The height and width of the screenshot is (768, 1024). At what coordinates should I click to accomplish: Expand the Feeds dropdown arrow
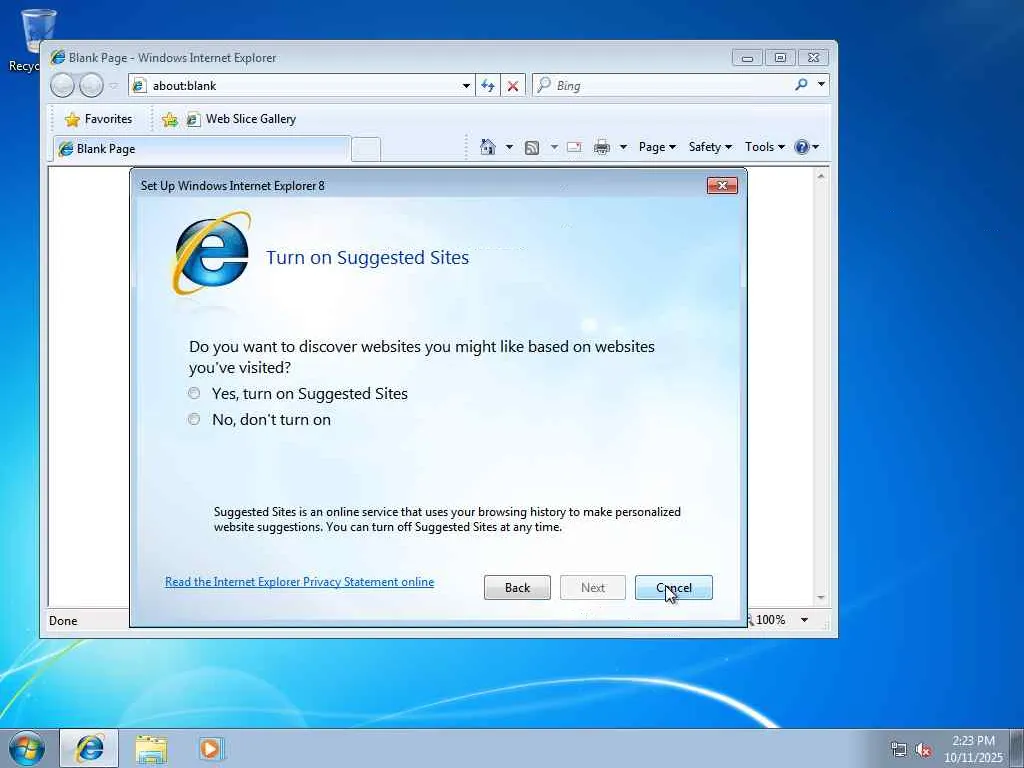[x=554, y=147]
